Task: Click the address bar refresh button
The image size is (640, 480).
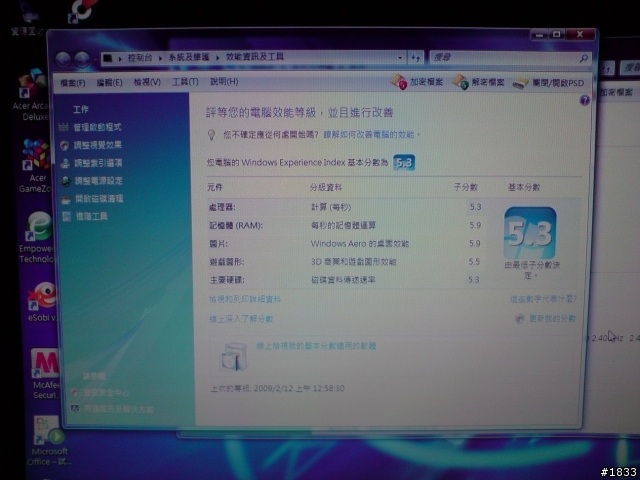Action: click(x=416, y=58)
